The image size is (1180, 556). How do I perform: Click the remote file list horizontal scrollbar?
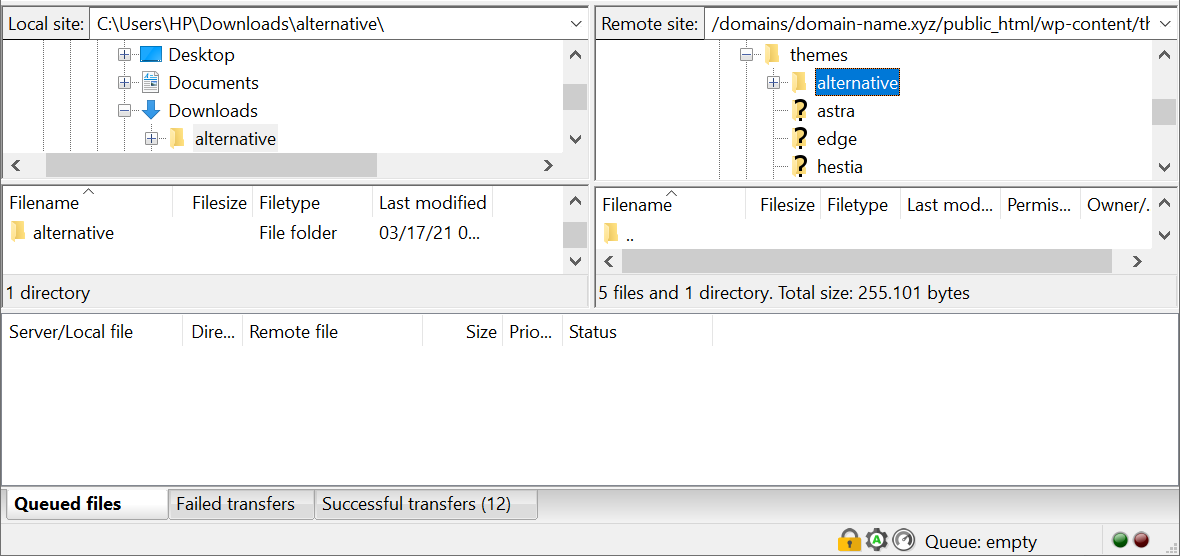pyautogui.click(x=866, y=261)
